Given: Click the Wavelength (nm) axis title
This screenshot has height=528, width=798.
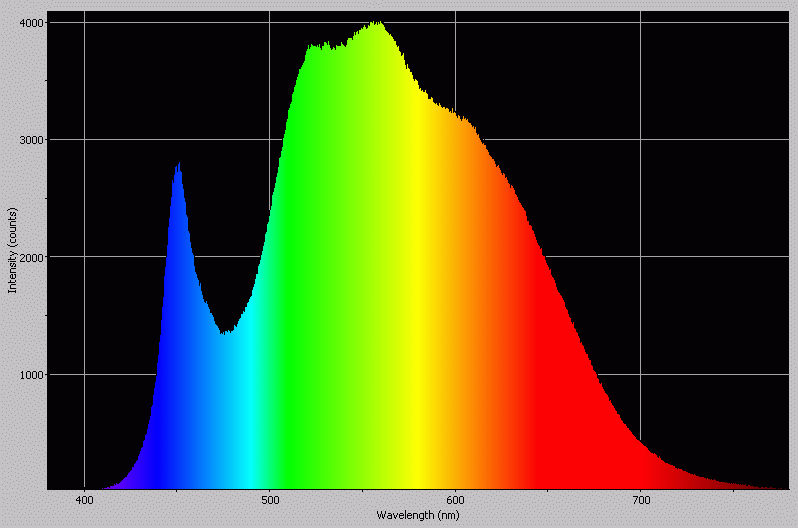Looking at the screenshot, I should 418,515.
